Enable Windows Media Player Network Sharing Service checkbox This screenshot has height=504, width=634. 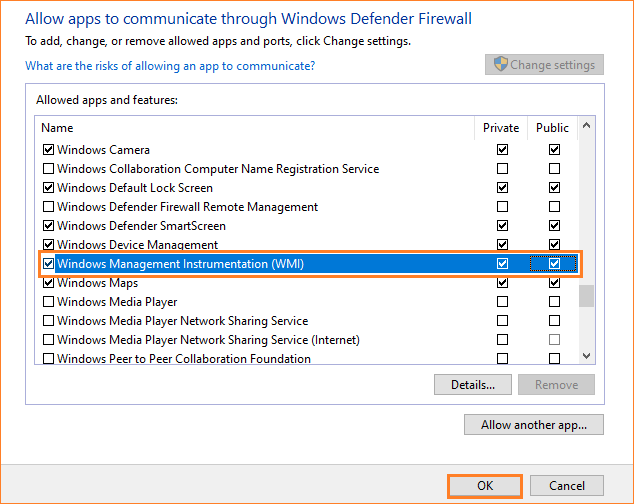tap(49, 321)
